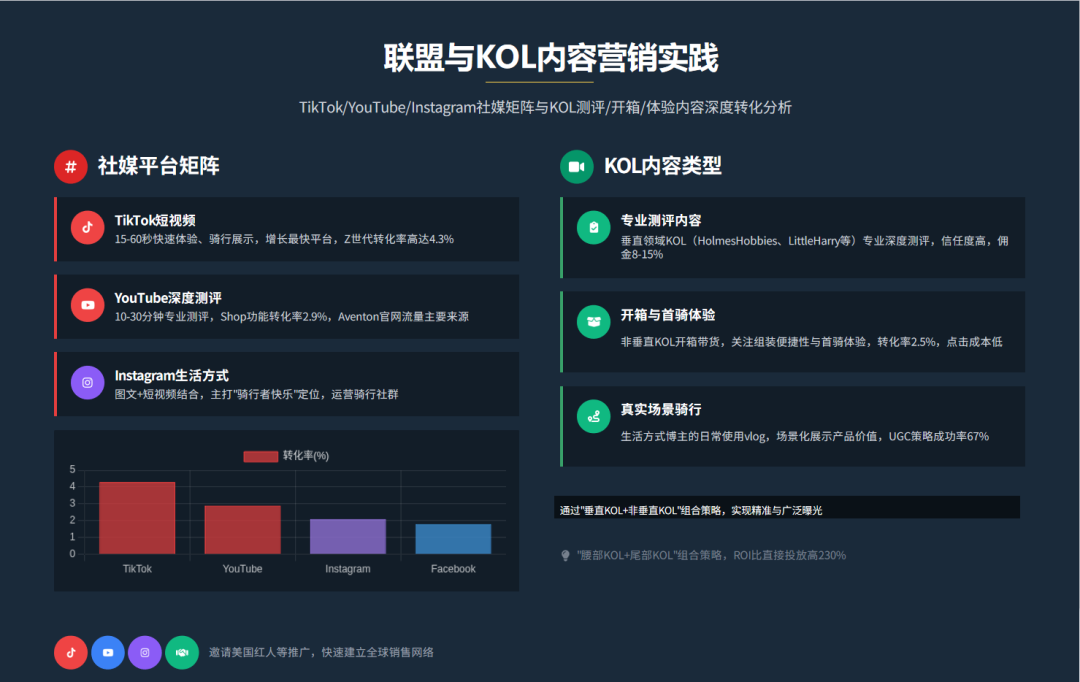Viewport: 1080px width, 682px height.
Task: Click the Instagram生活方式 card title
Action: pyautogui.click(x=172, y=375)
